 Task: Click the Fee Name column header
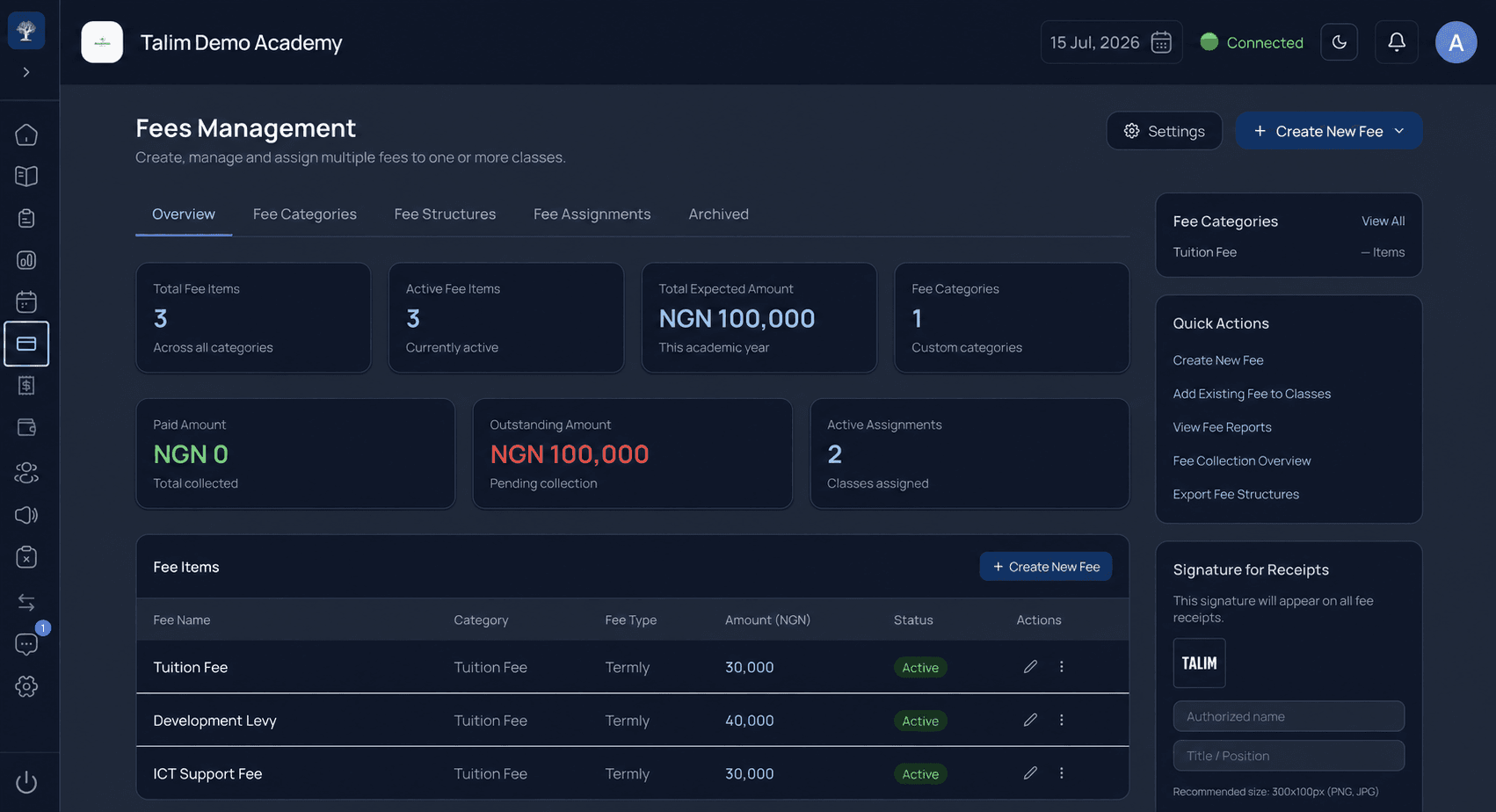pos(182,620)
